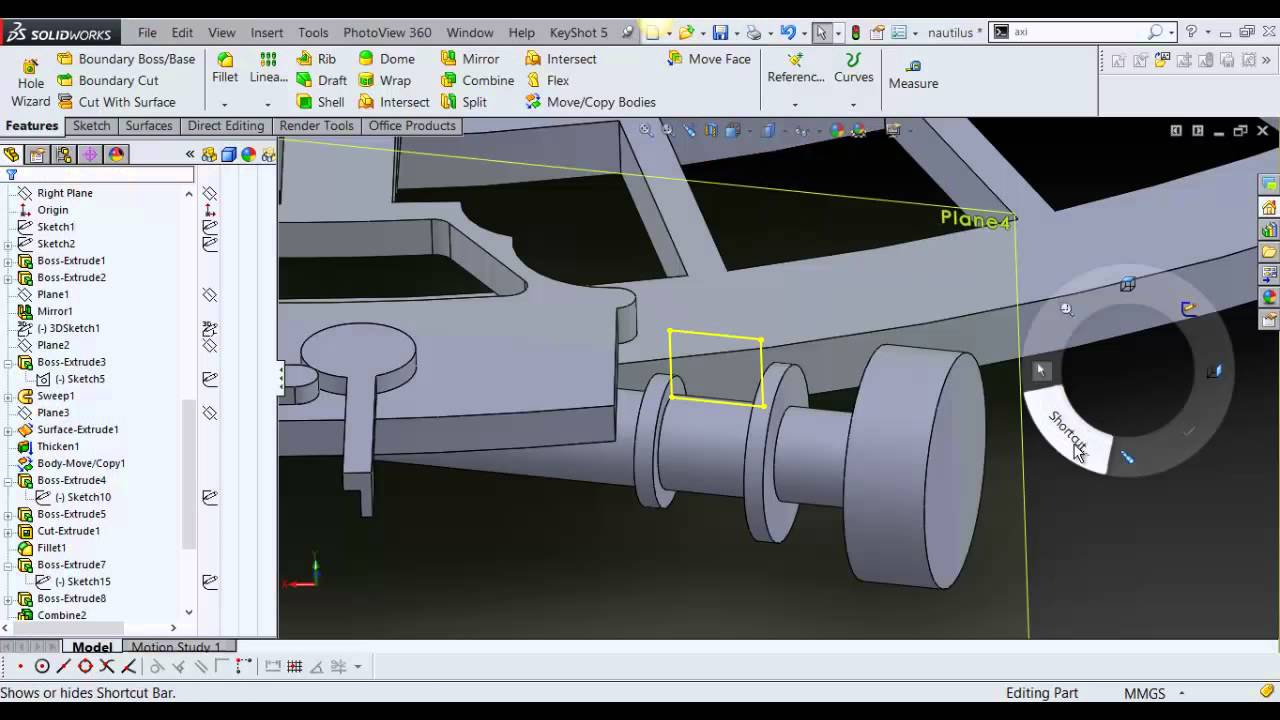Open the Measure tool

click(x=913, y=75)
